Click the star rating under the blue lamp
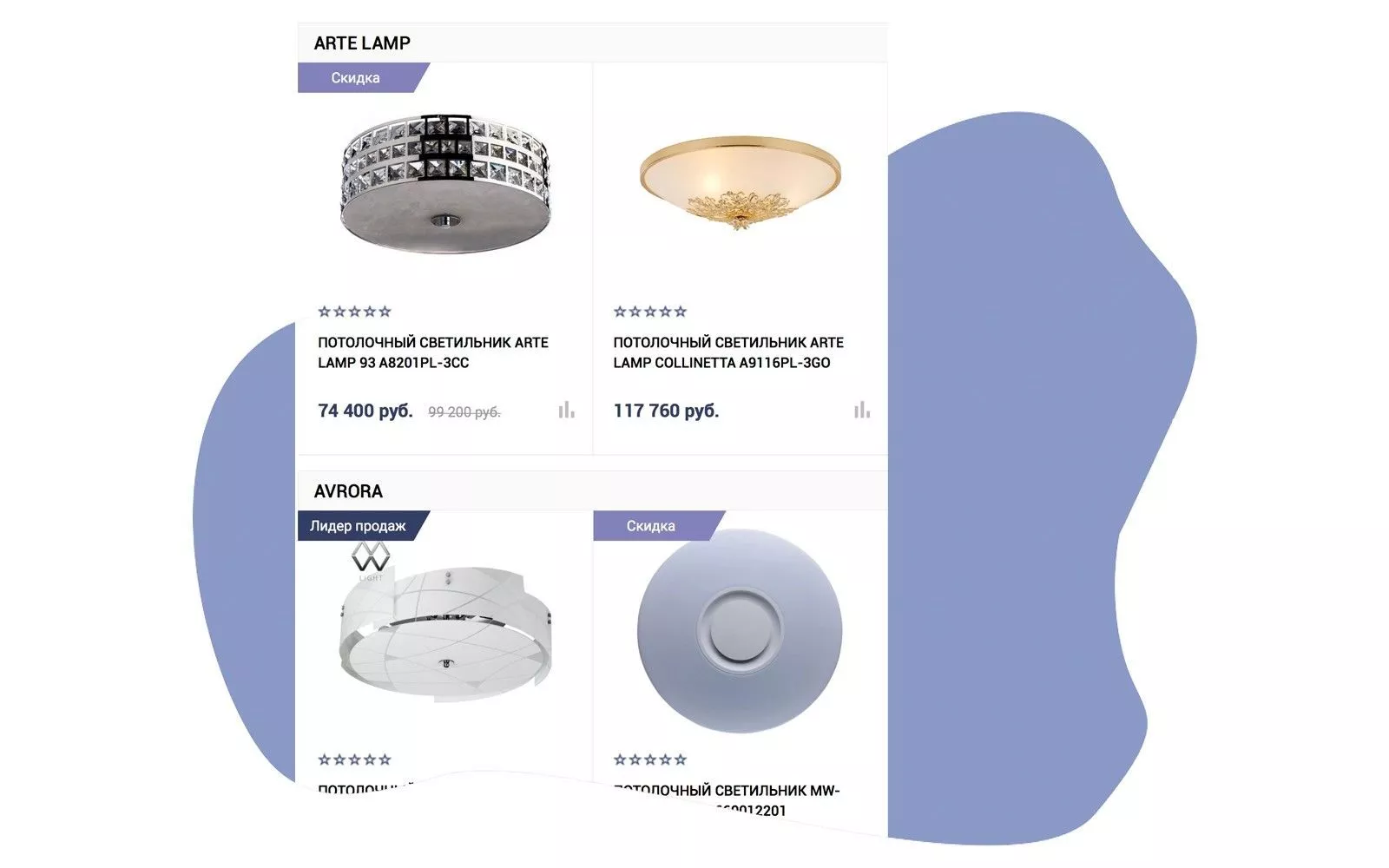 coord(650,759)
